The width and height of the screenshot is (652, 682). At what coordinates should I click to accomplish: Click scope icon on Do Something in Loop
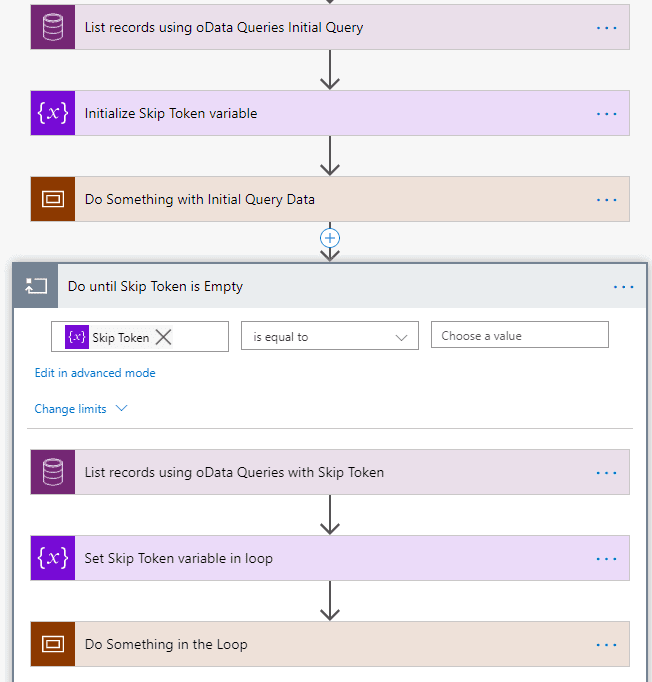point(53,644)
